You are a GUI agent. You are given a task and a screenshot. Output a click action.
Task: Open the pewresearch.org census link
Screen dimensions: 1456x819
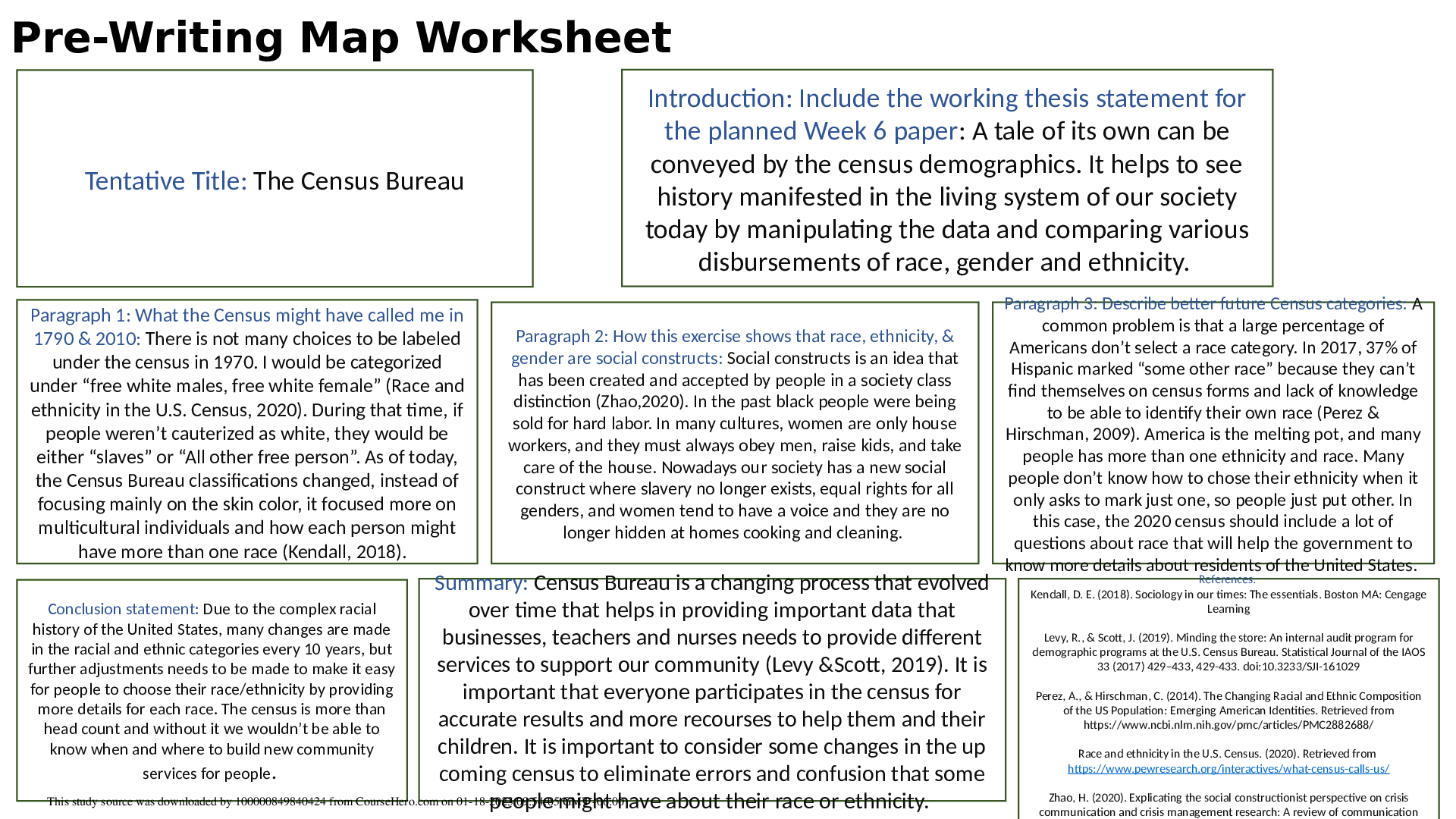pyautogui.click(x=1228, y=768)
